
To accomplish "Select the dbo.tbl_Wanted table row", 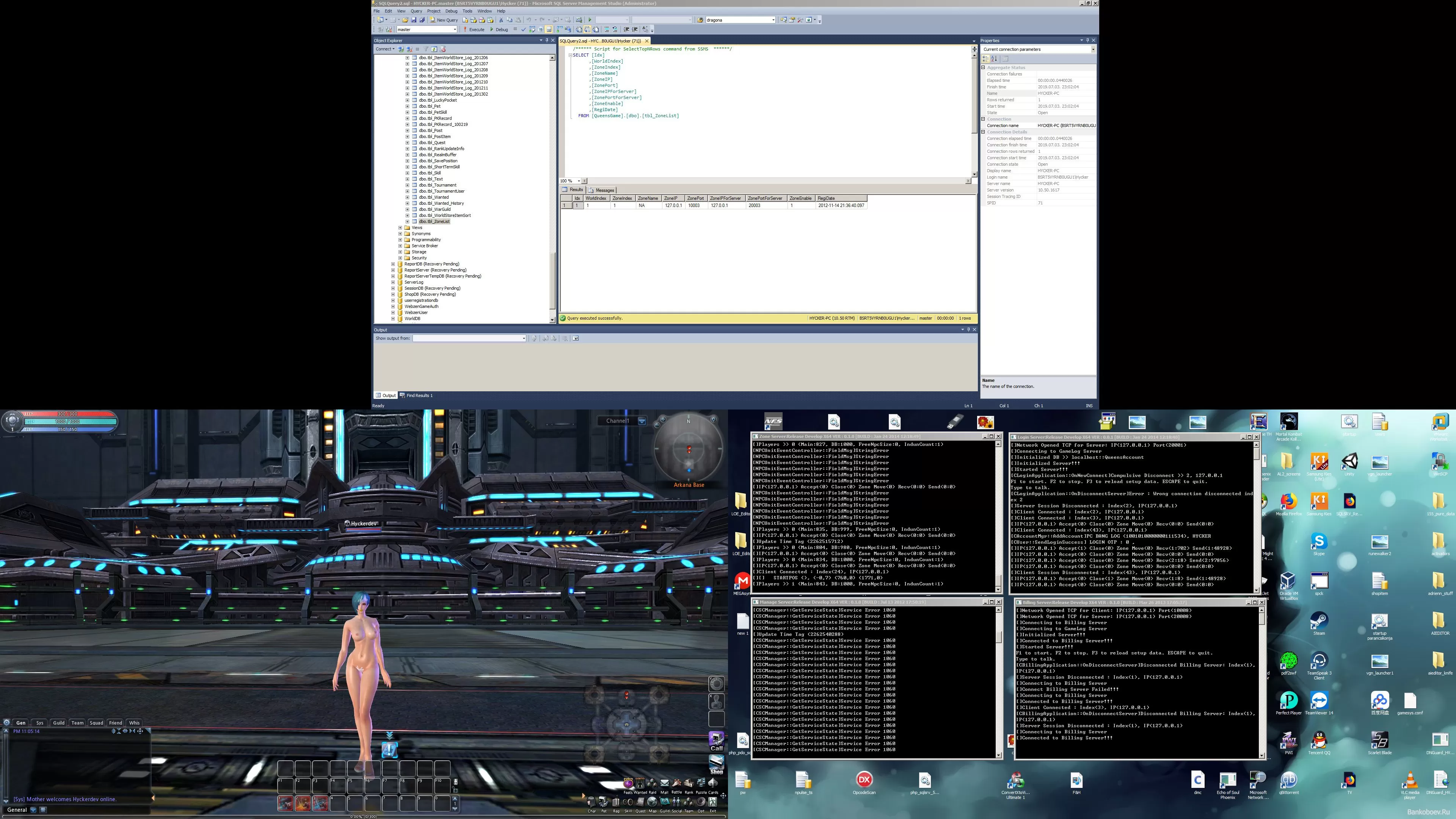I will coord(434,197).
